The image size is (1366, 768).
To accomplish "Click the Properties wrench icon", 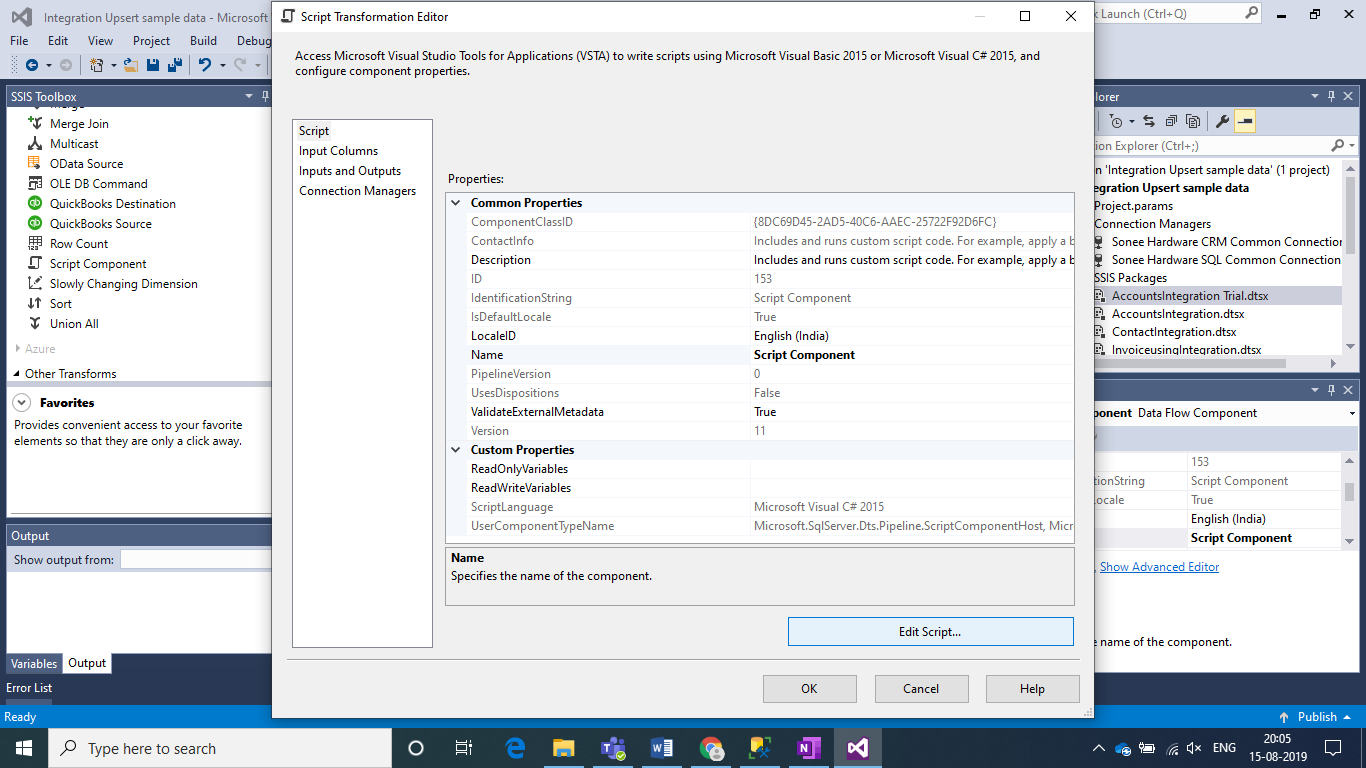I will (x=1222, y=121).
